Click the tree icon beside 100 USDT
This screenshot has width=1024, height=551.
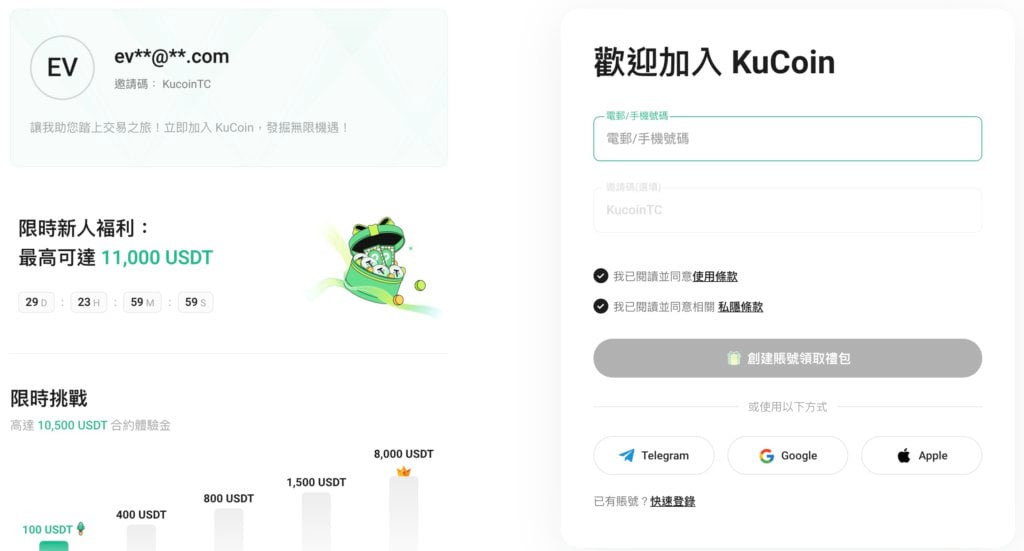81,528
